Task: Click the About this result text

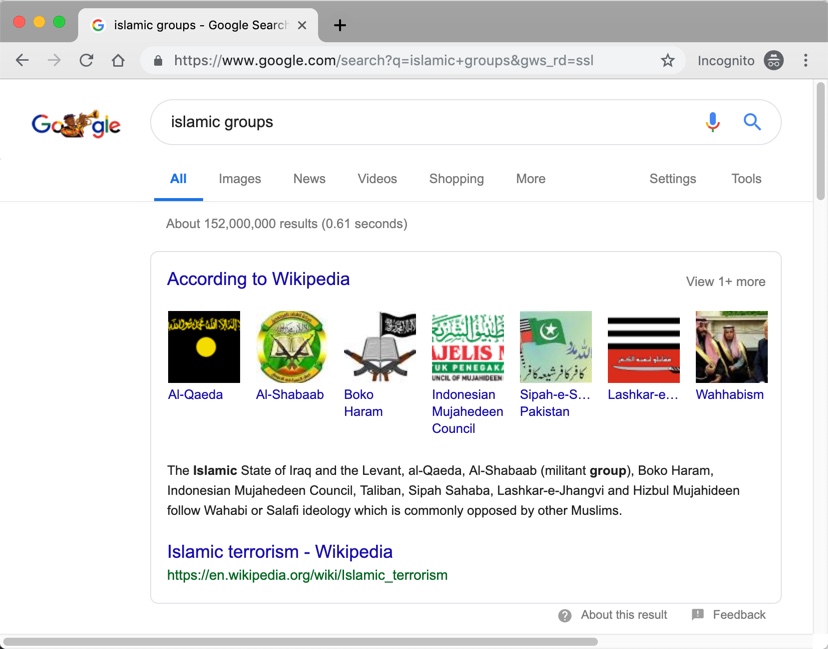Action: tap(624, 615)
